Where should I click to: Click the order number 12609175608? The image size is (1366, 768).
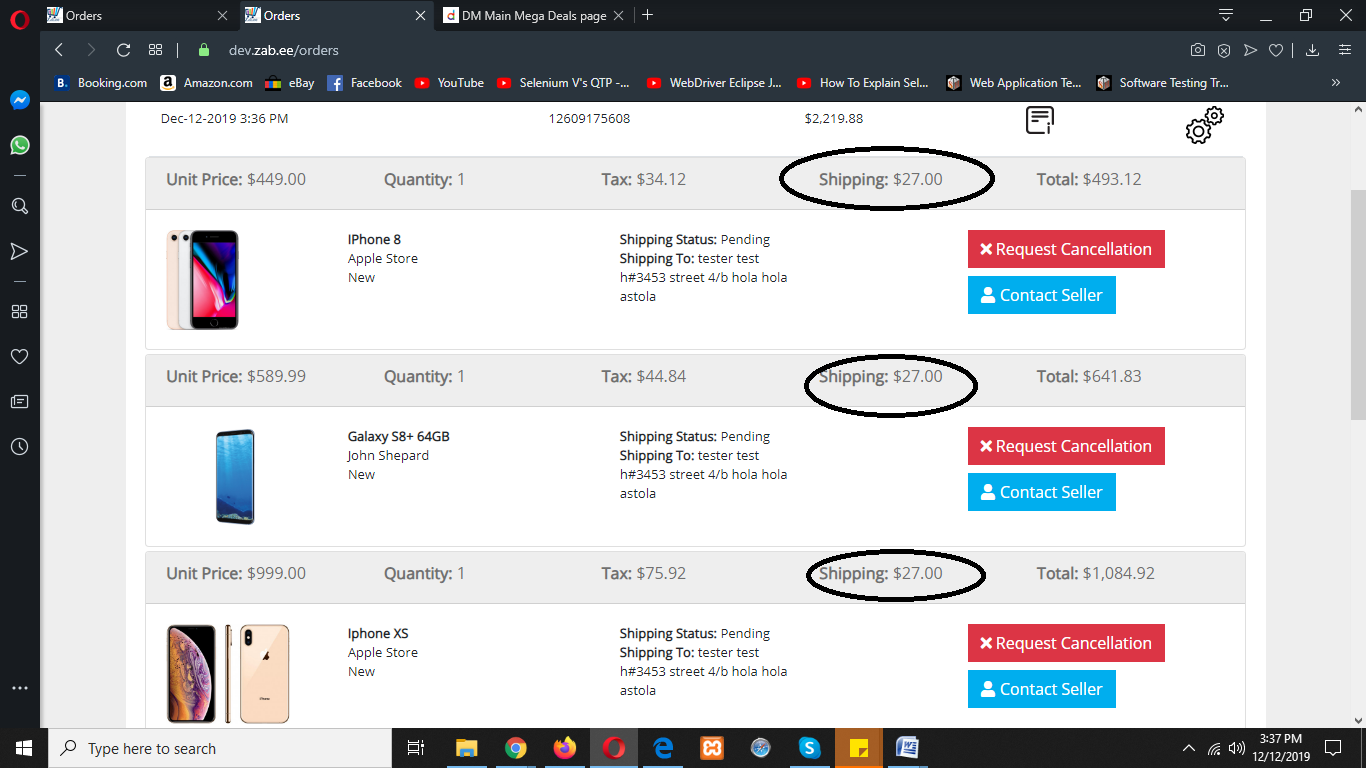589,119
